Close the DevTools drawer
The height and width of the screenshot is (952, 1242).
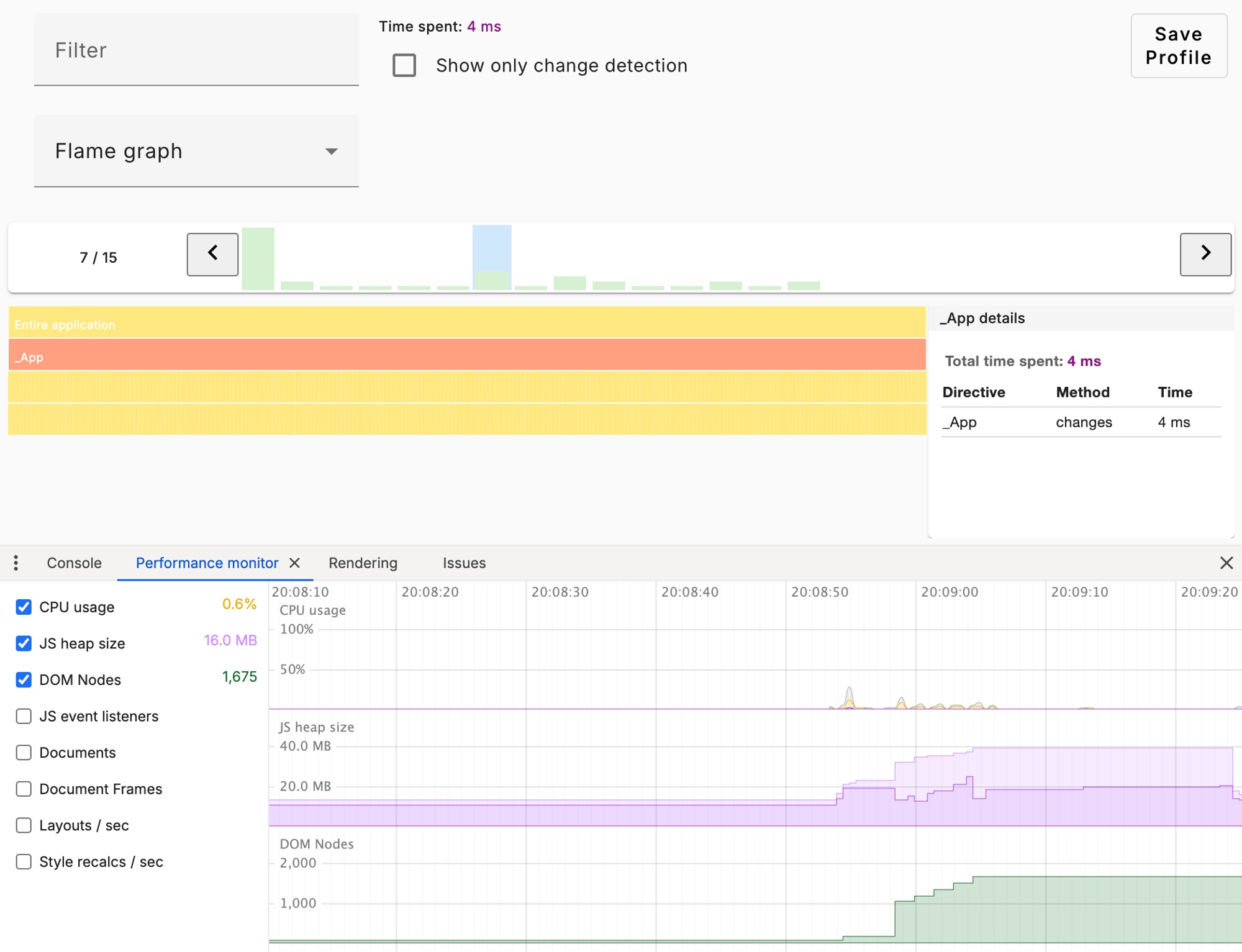coord(1226,563)
